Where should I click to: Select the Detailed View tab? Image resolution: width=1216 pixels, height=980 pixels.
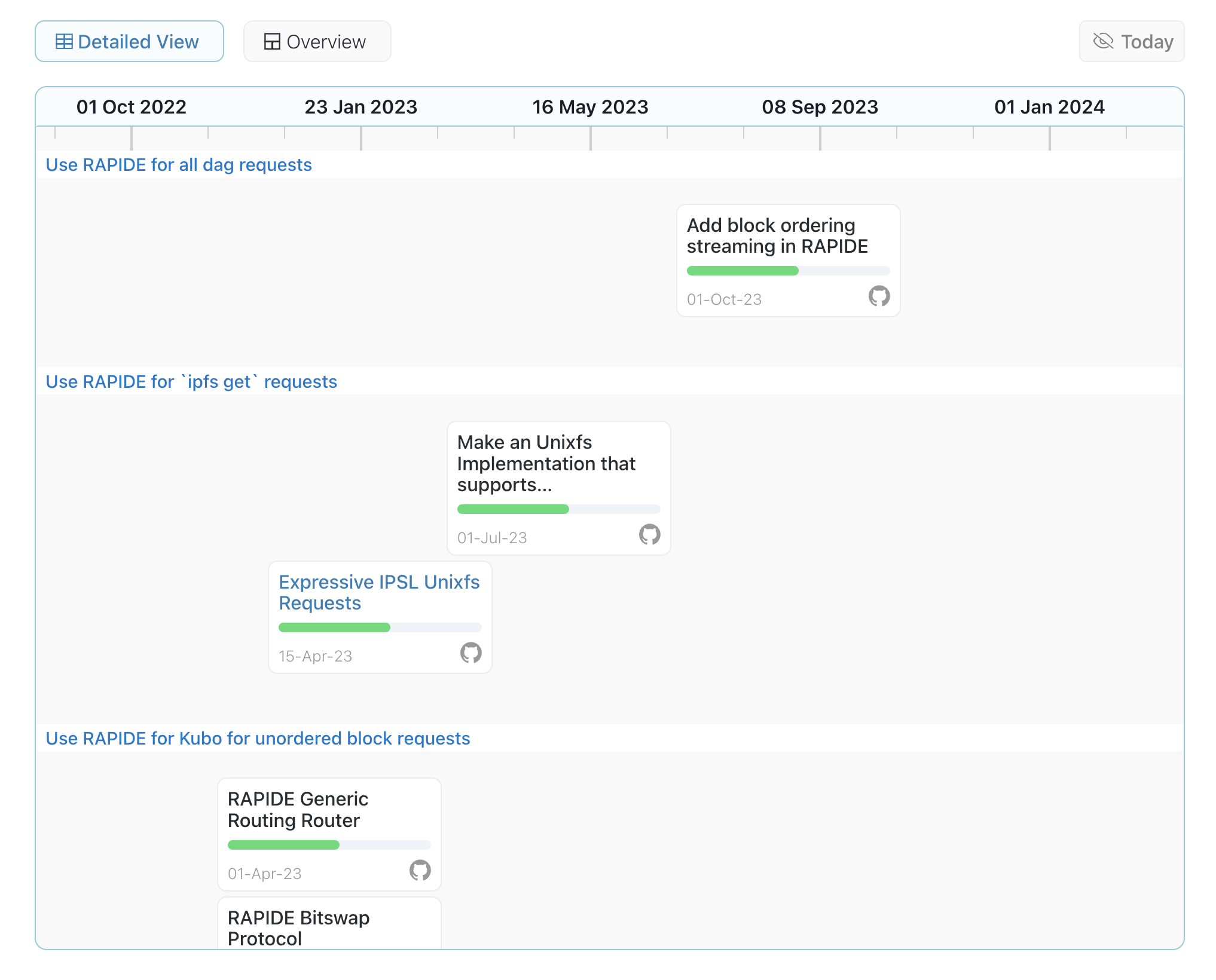pyautogui.click(x=129, y=41)
